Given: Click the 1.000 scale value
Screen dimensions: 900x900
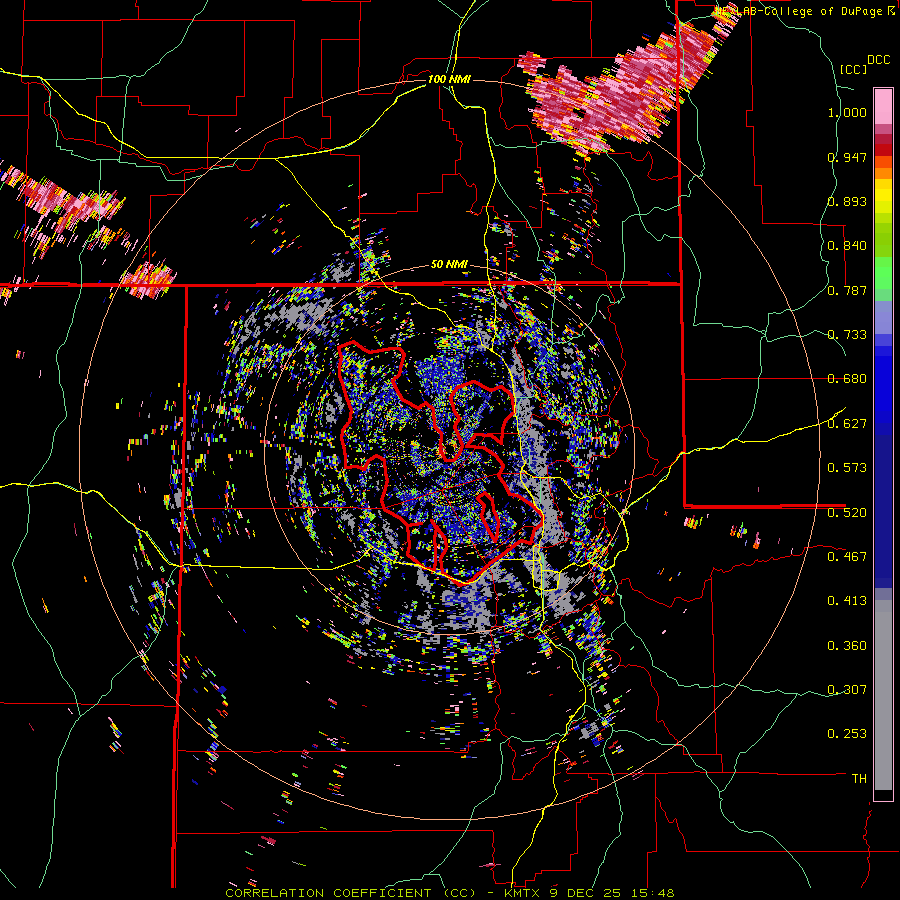Looking at the screenshot, I should pyautogui.click(x=847, y=112).
